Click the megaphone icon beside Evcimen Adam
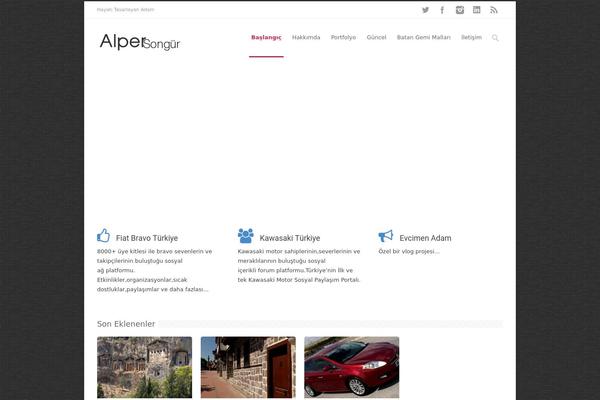Viewport: 600px width, 400px height. coord(385,235)
